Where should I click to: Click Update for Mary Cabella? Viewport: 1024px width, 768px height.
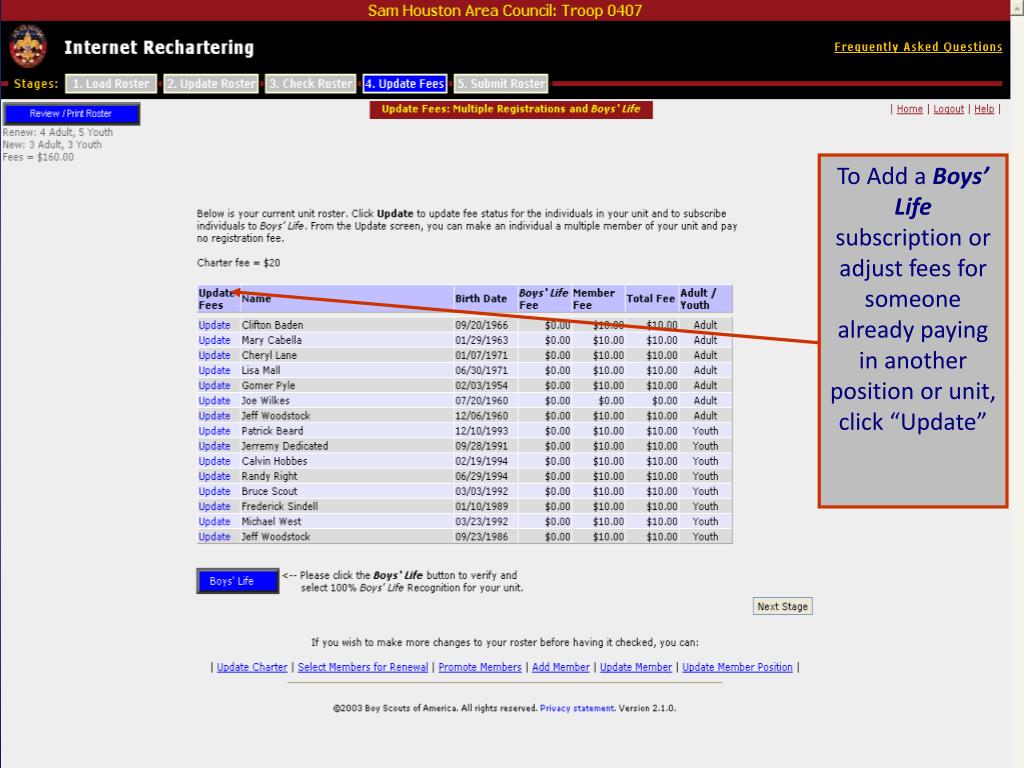point(214,340)
